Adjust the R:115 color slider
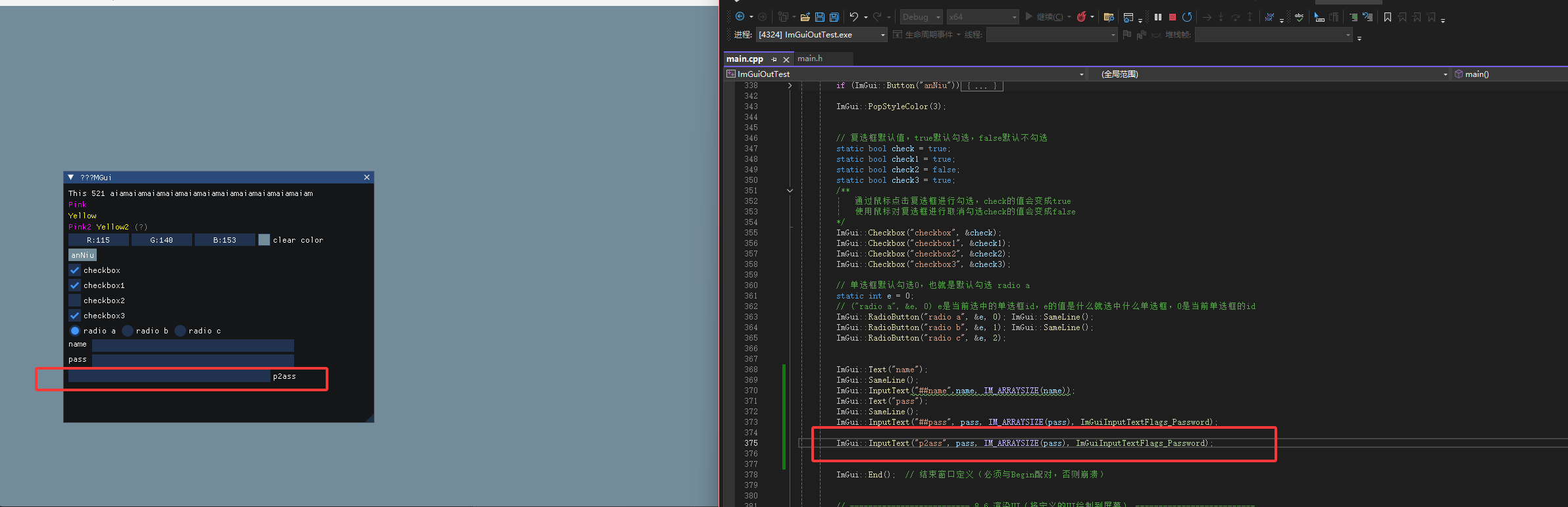Screen dimensions: 1568x507 click(99, 240)
